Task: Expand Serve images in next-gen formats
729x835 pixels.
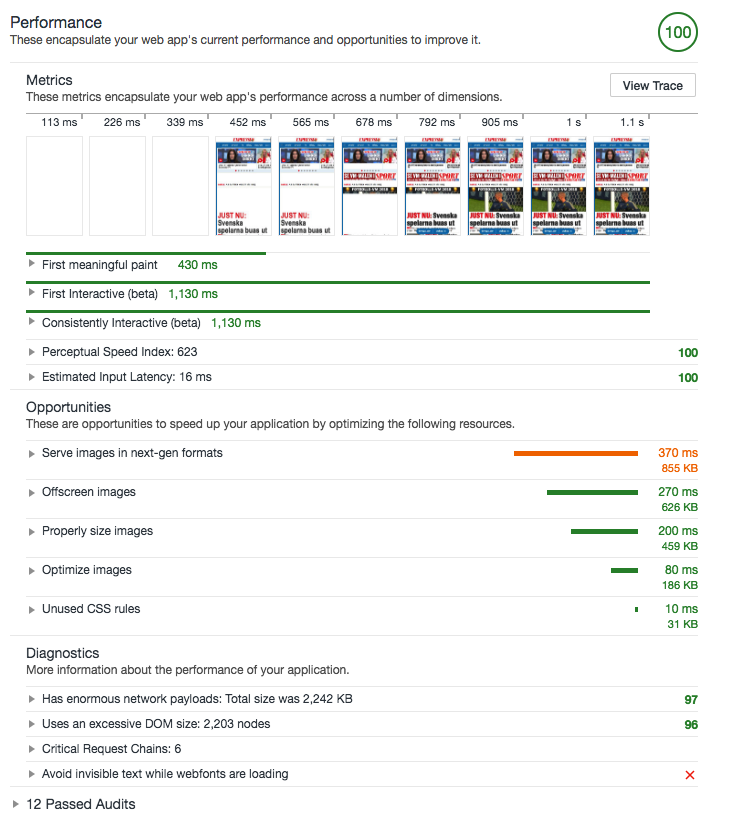Action: [x=132, y=453]
